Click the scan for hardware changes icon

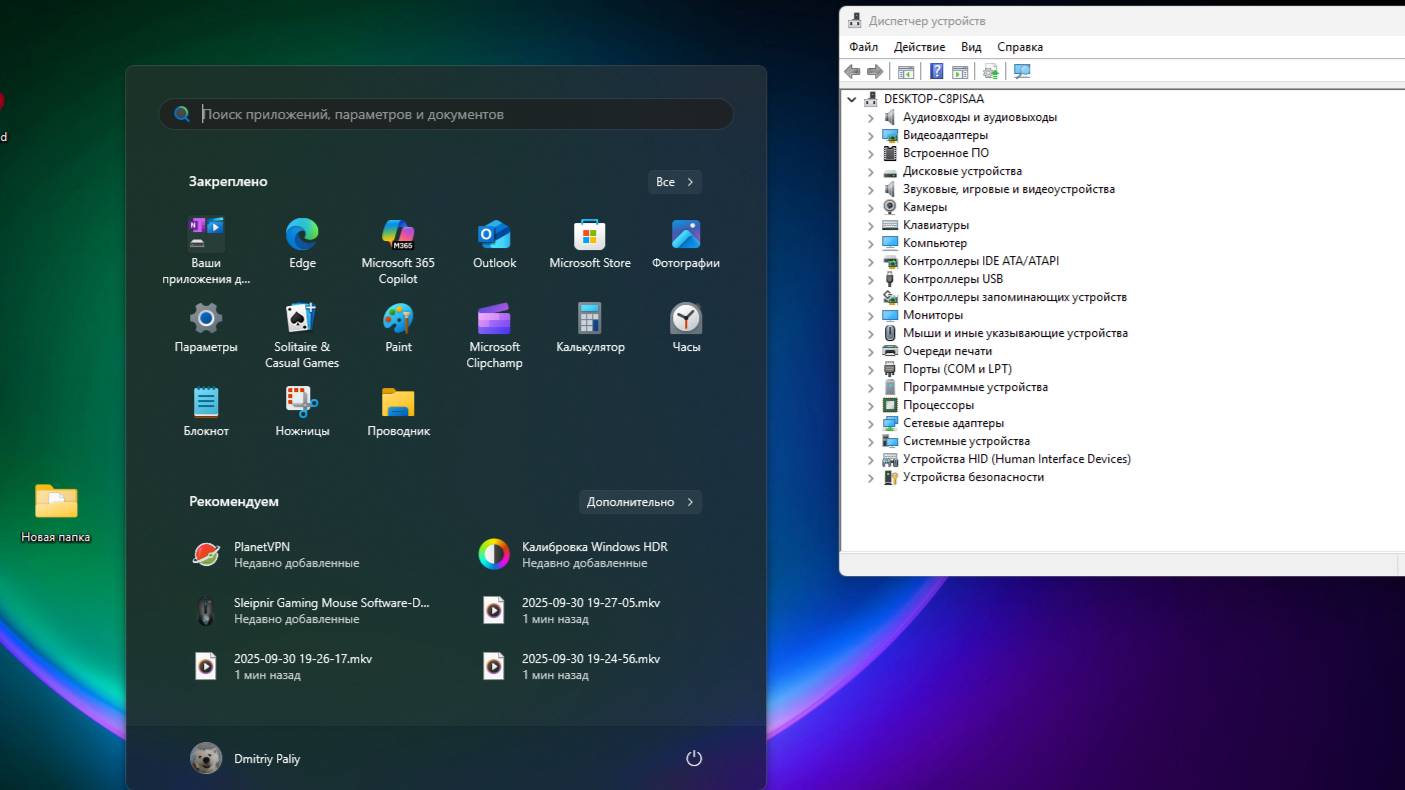point(1021,71)
